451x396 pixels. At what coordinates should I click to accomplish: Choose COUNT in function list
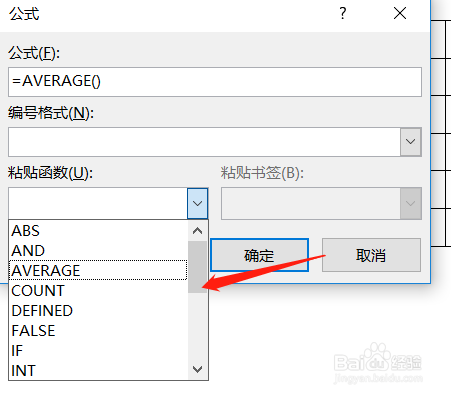click(98, 291)
